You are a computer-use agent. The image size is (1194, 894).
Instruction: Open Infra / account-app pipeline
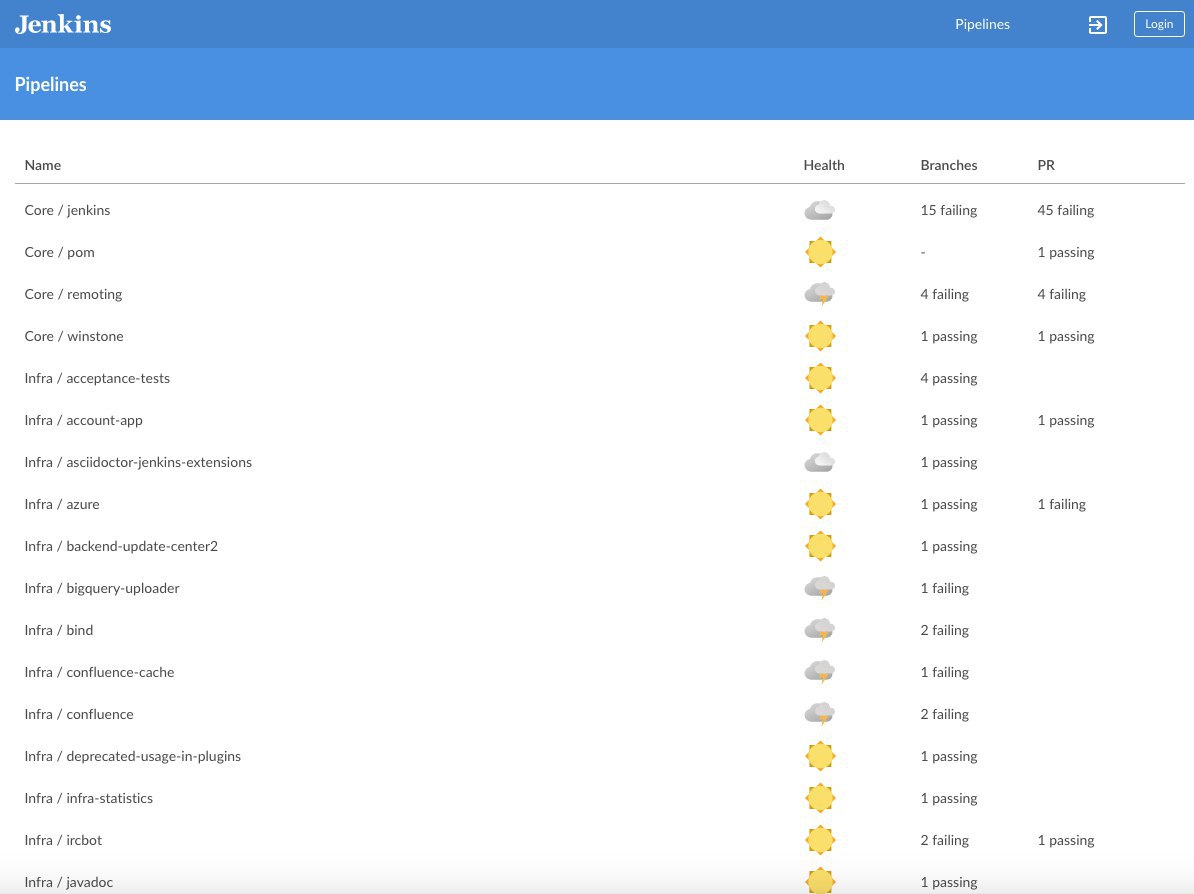83,420
